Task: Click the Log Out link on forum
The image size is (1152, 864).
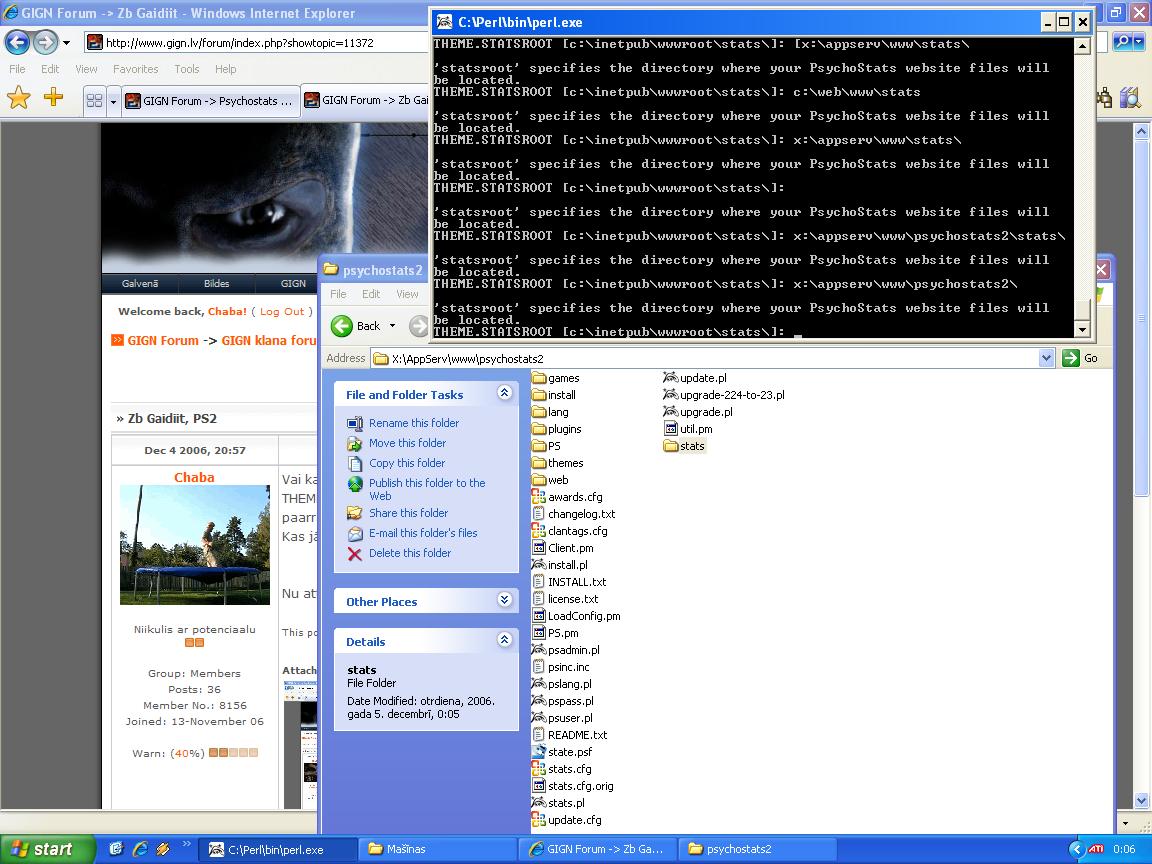Action: [282, 312]
